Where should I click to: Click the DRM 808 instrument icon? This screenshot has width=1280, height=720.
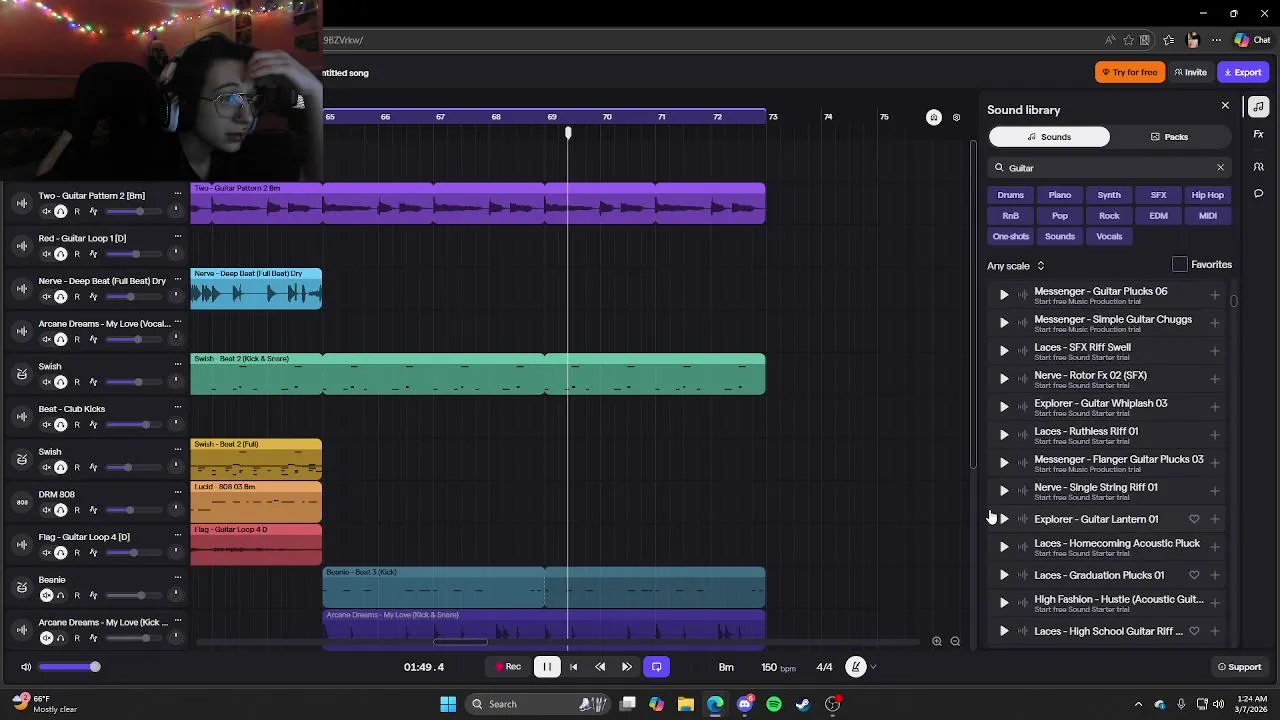pos(22,502)
